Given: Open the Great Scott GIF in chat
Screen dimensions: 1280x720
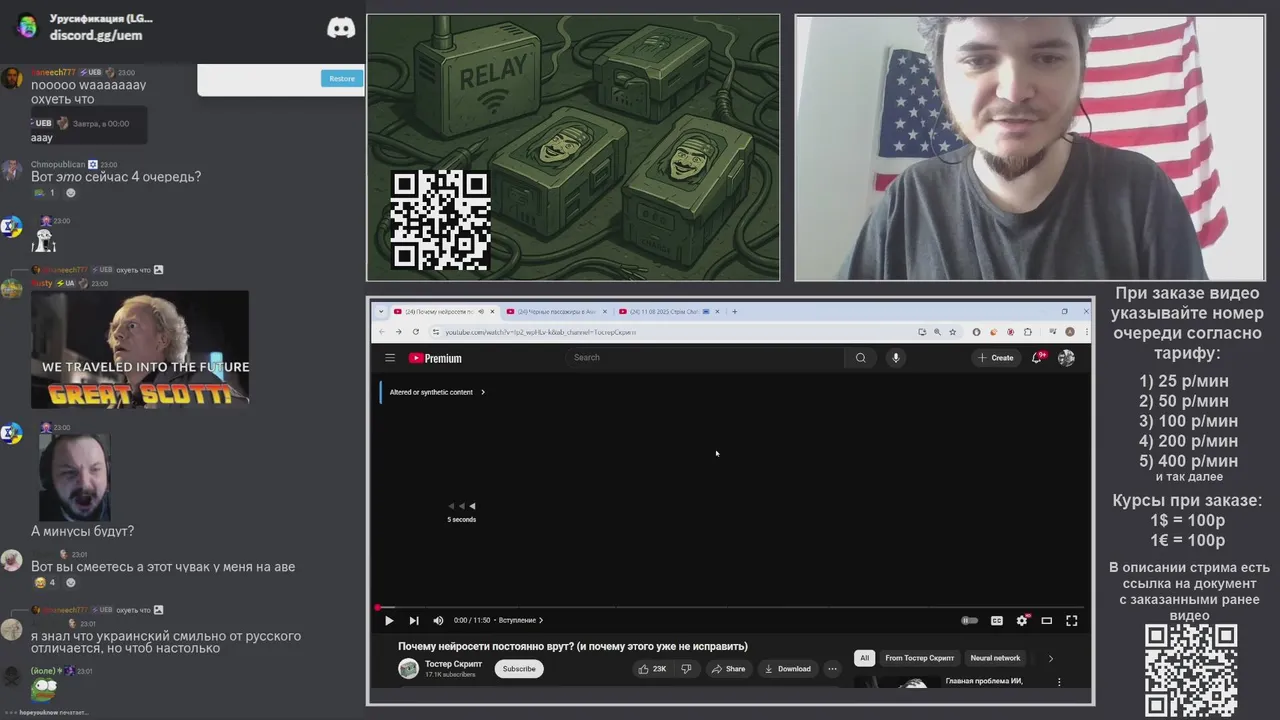Looking at the screenshot, I should click(140, 350).
